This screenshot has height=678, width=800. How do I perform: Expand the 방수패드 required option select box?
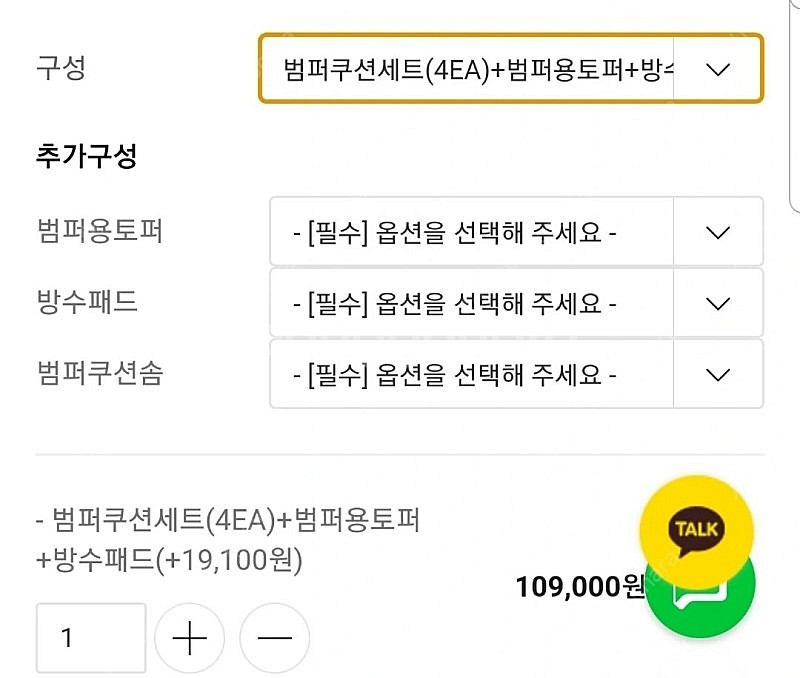[472, 303]
